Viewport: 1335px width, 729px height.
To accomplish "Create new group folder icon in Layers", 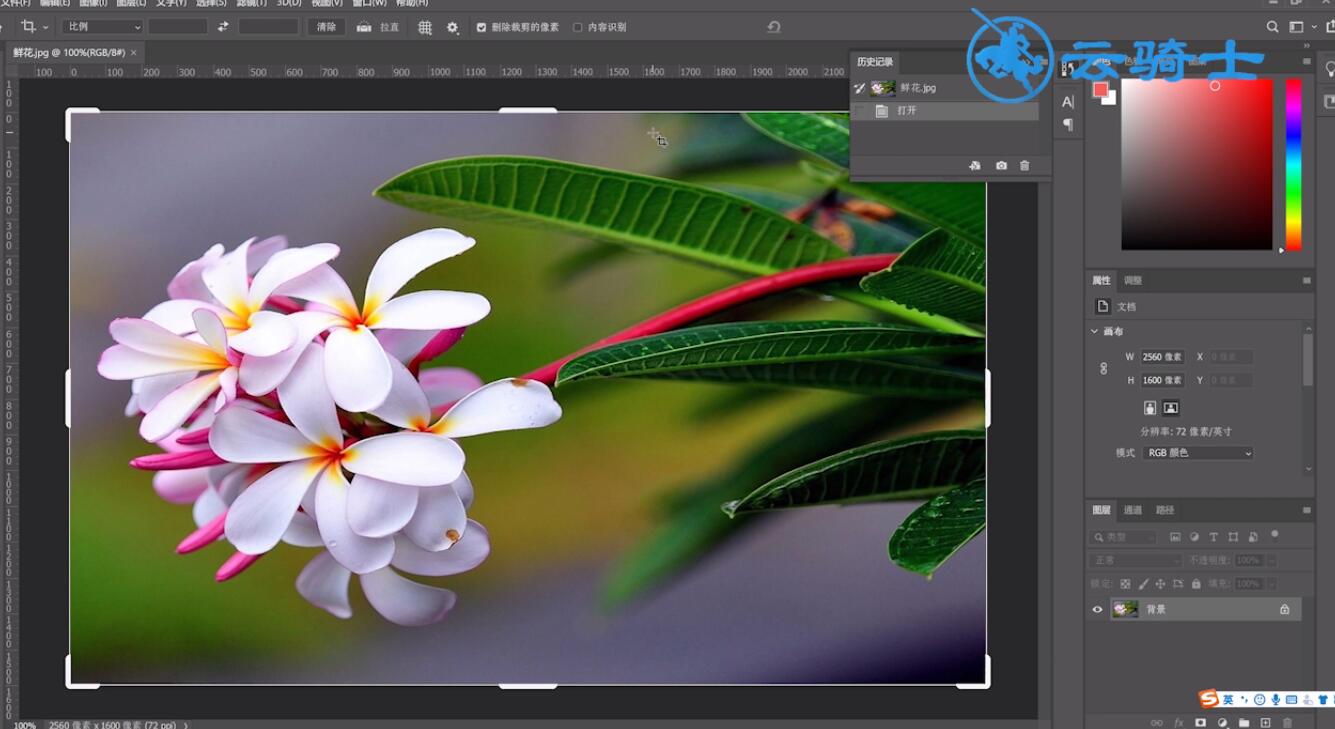I will (1244, 722).
